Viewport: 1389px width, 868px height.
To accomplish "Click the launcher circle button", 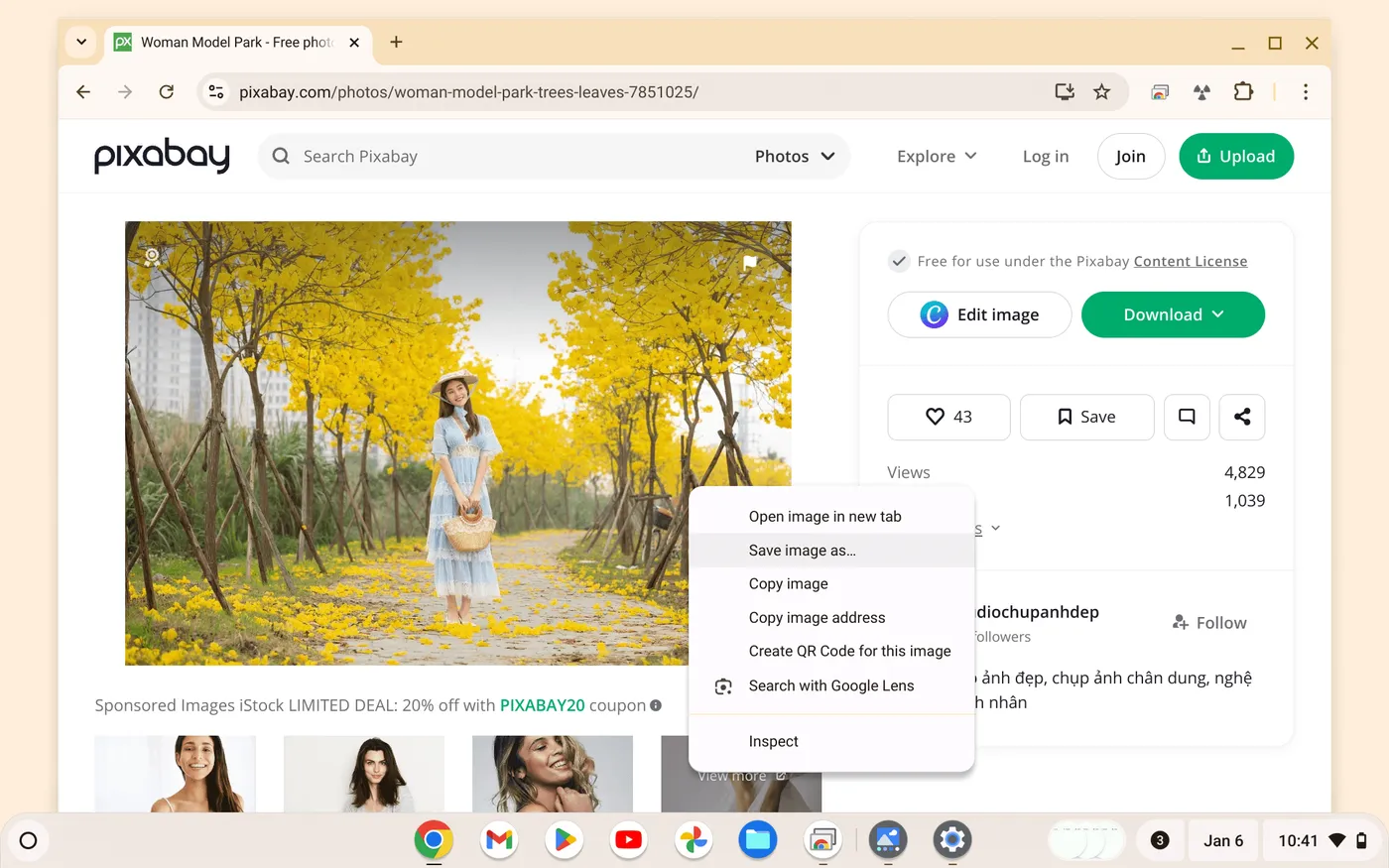I will pos(29,840).
